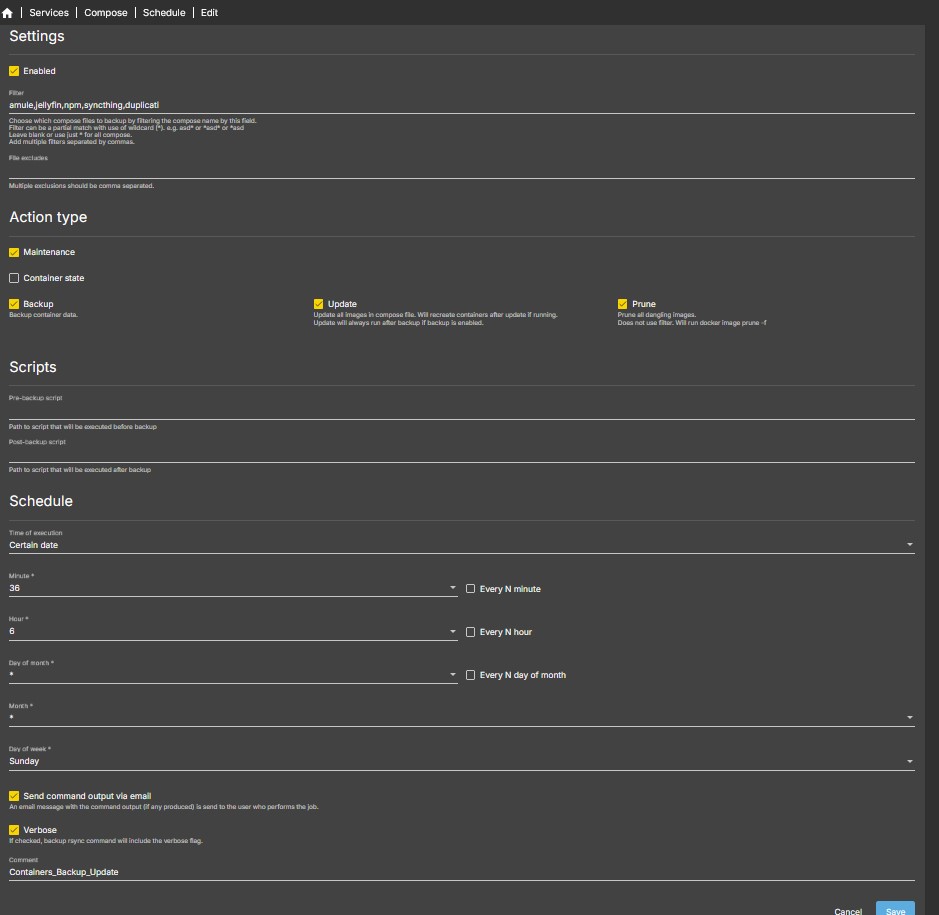Disable the Backup action checkbox
Viewport: 939px width, 915px height.
point(14,304)
